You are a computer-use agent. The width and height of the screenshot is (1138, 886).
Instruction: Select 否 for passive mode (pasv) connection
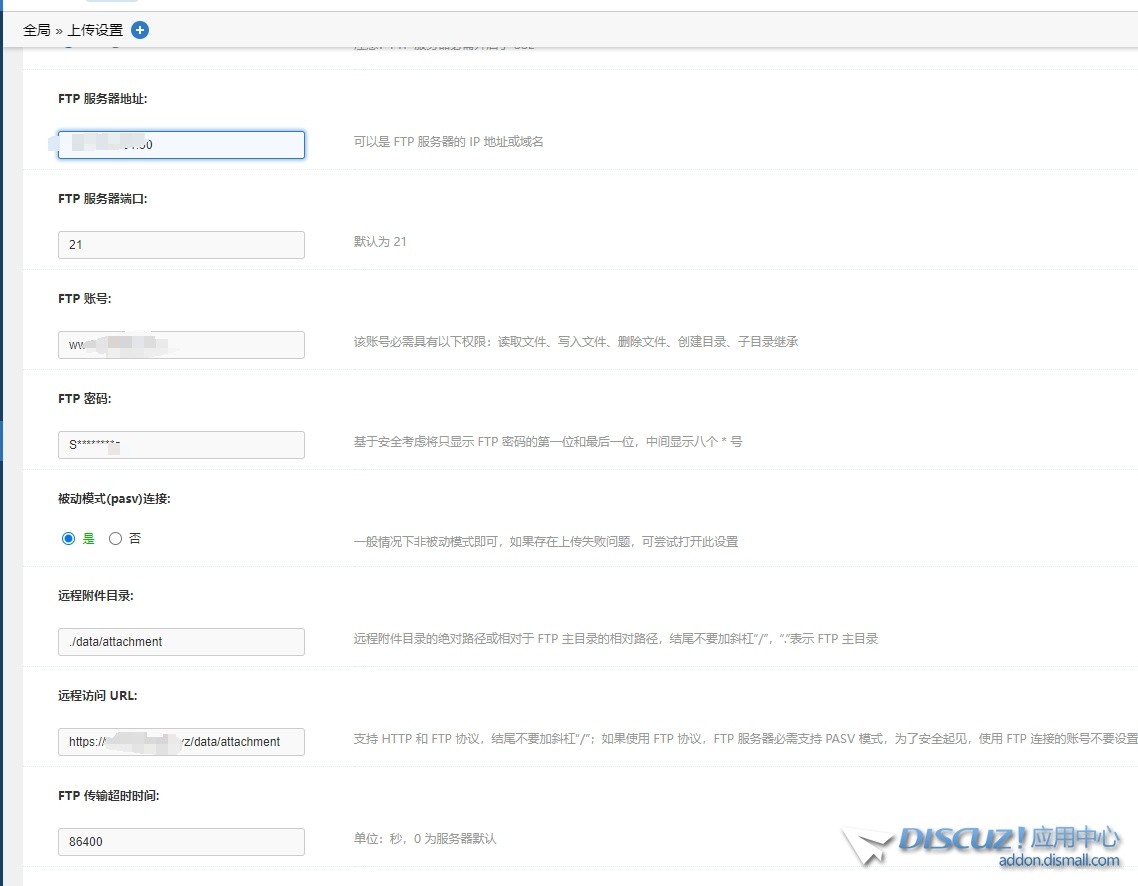point(115,538)
